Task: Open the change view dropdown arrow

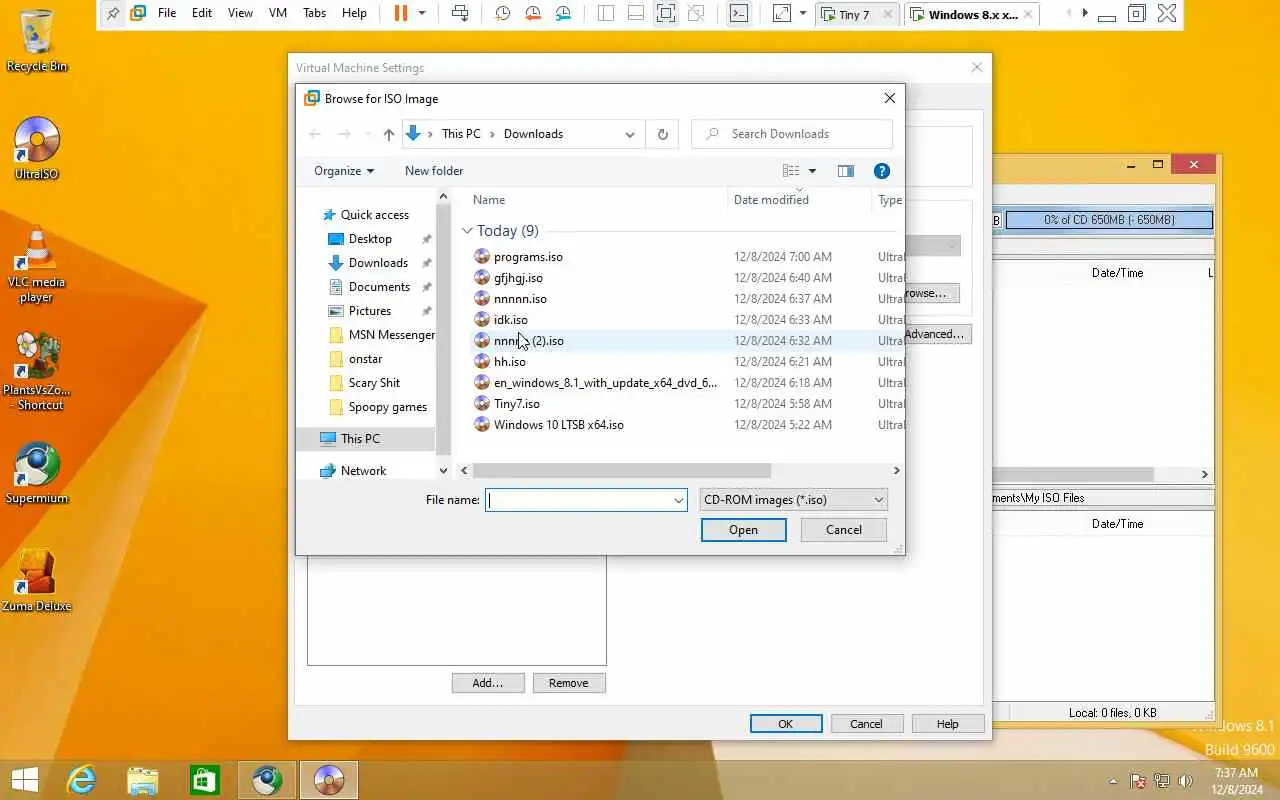Action: click(x=812, y=171)
